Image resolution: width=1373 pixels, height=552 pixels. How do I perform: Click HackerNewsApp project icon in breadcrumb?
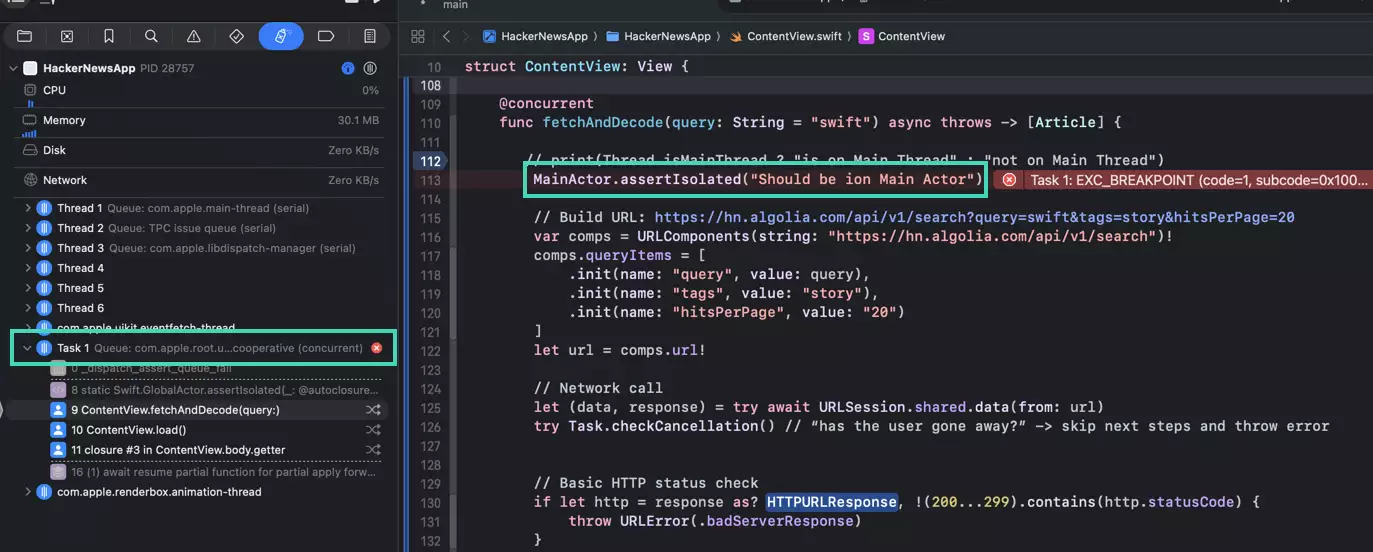point(490,36)
